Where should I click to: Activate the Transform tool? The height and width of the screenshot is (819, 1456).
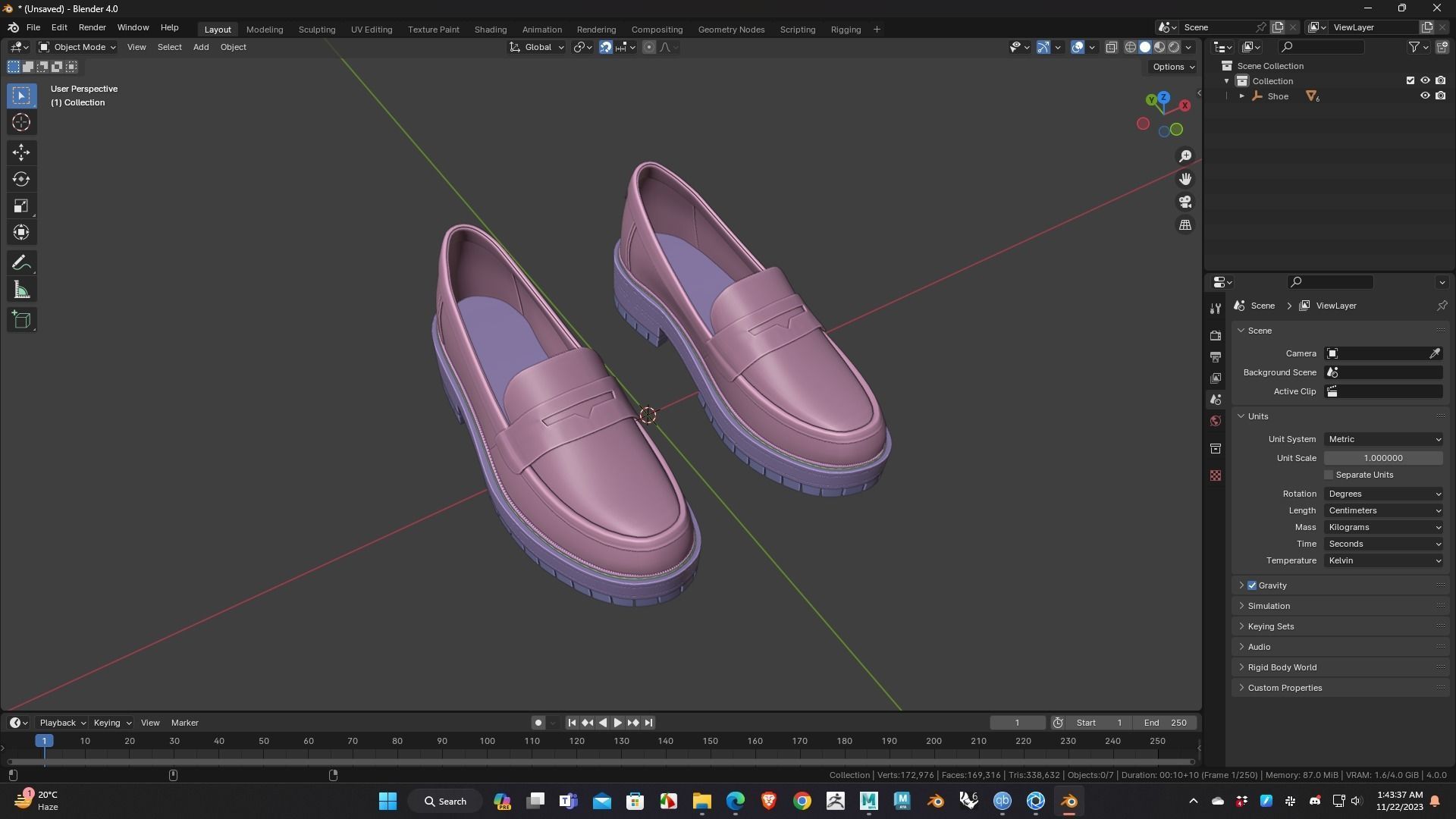click(21, 232)
